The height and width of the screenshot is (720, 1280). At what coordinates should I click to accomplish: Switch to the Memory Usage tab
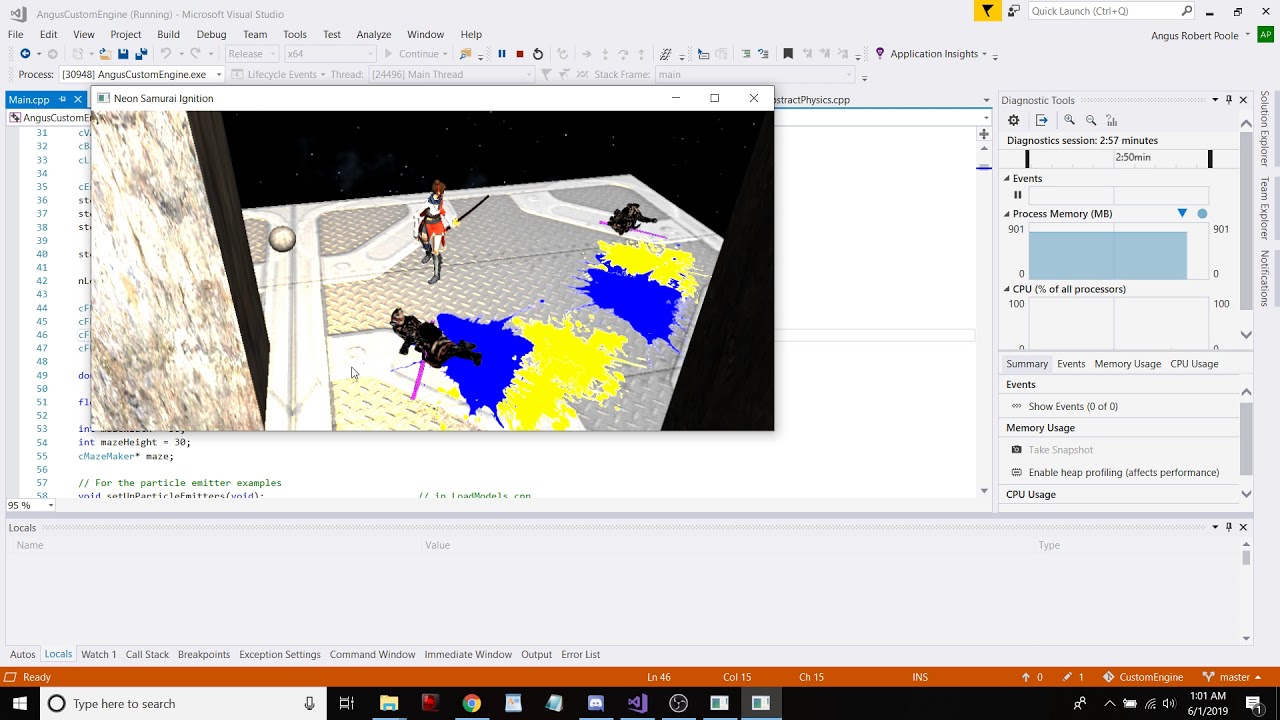pos(1127,364)
